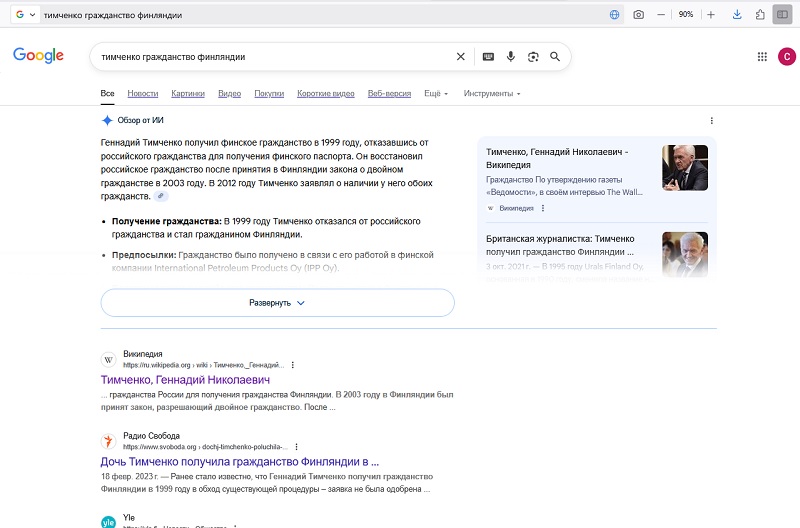Switch to the Веб-версия tab
The height and width of the screenshot is (528, 800).
point(389,93)
